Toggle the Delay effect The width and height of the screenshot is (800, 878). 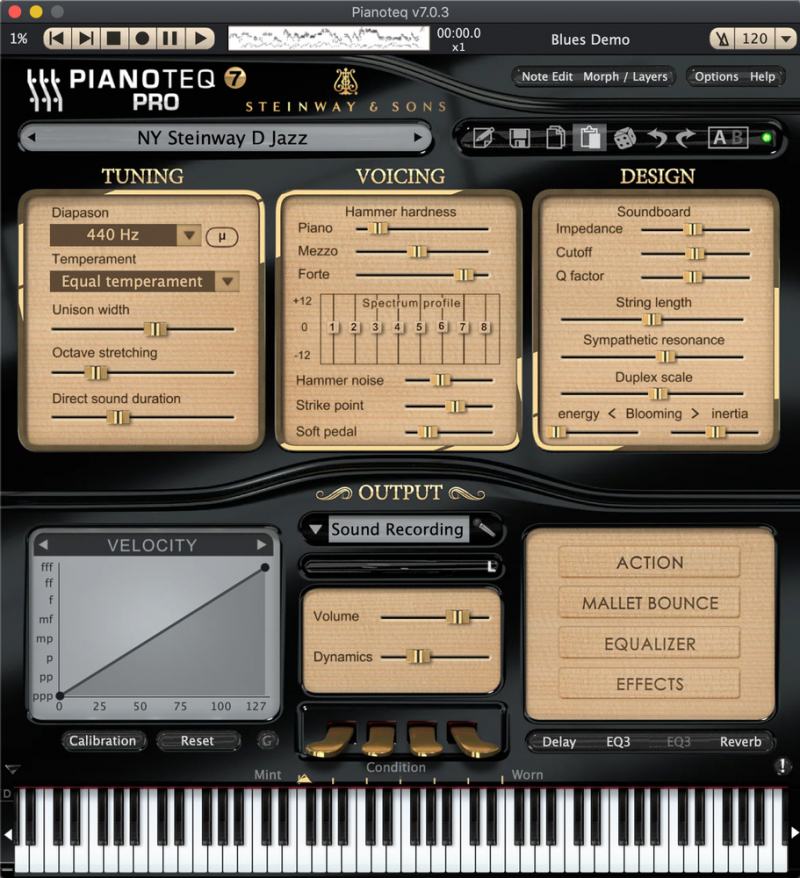559,741
